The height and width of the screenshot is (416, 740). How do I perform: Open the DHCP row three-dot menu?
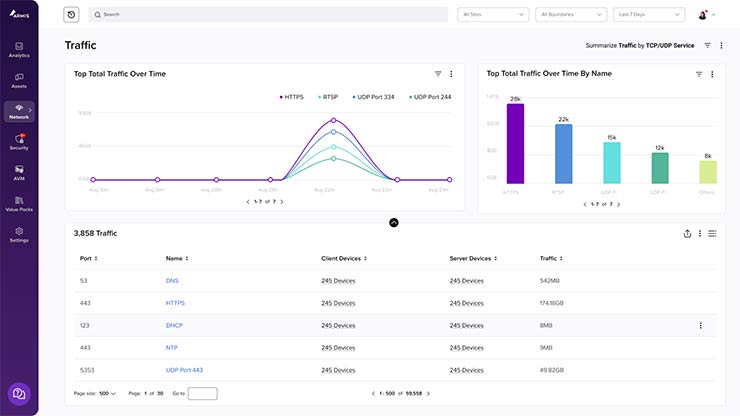(700, 325)
